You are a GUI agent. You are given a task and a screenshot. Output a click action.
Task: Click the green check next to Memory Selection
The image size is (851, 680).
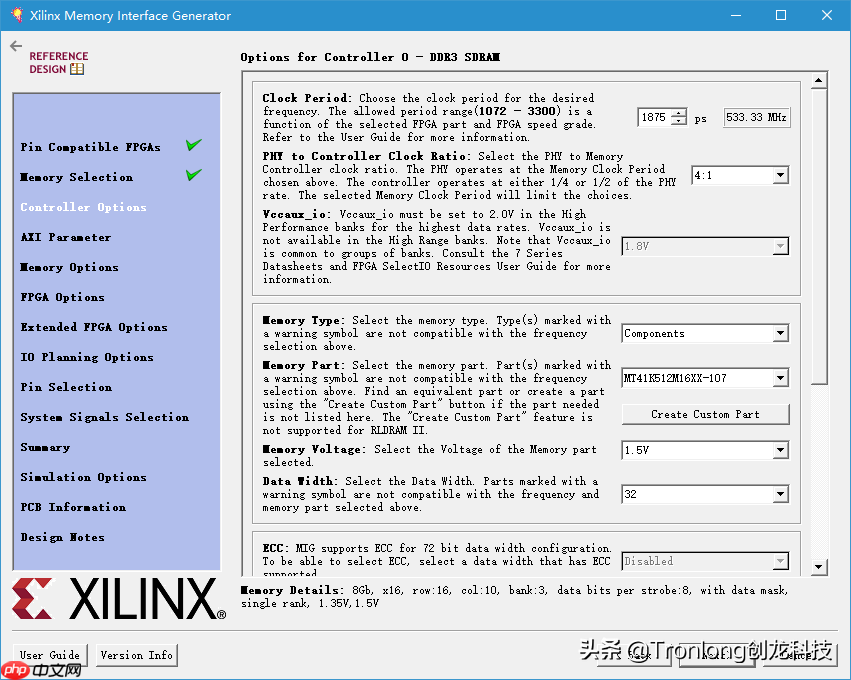coord(194,175)
